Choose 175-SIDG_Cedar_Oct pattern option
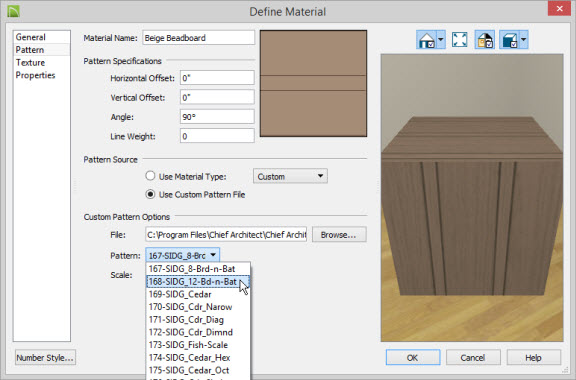 [x=198, y=370]
